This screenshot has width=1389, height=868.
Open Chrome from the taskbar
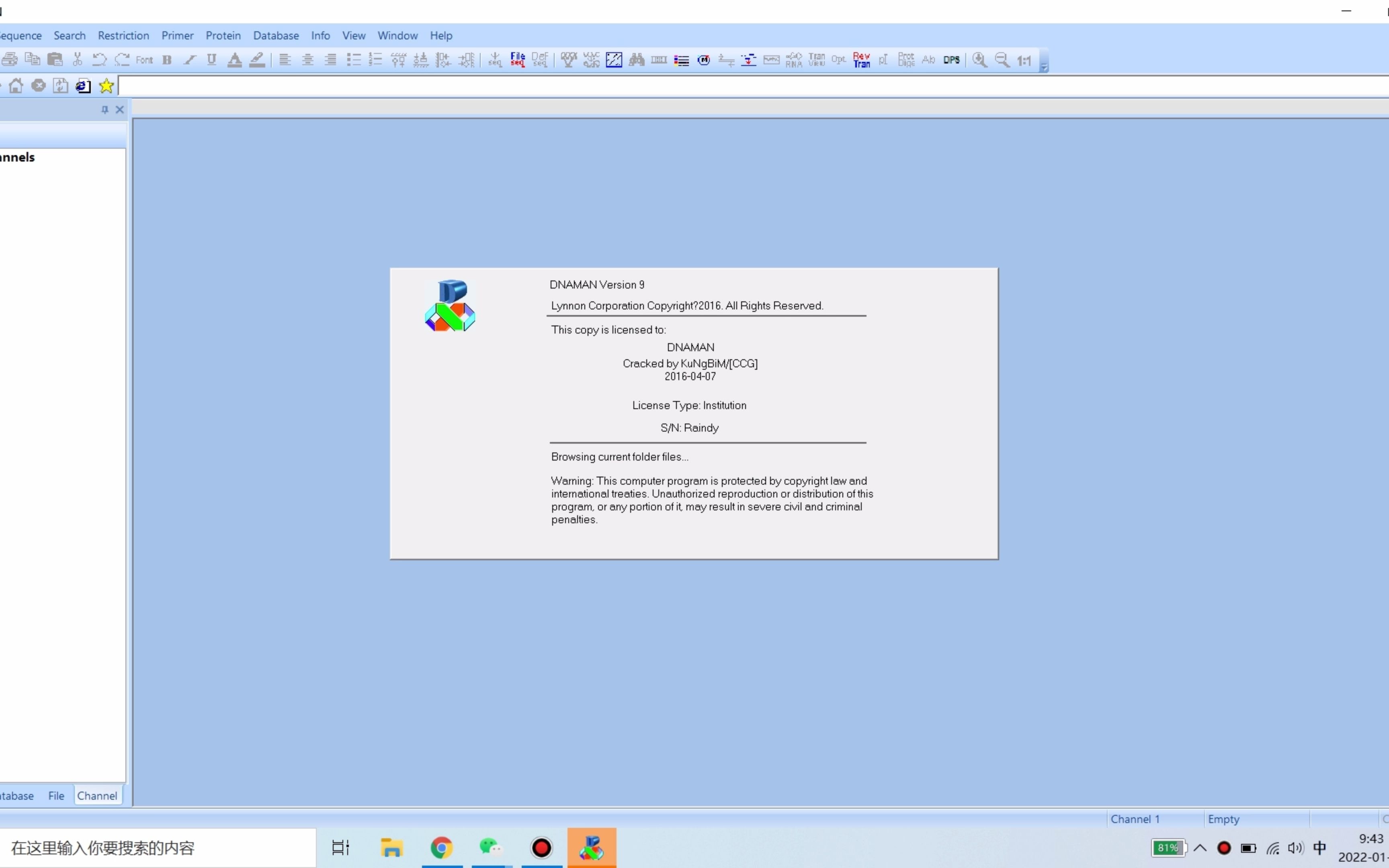pyautogui.click(x=441, y=848)
